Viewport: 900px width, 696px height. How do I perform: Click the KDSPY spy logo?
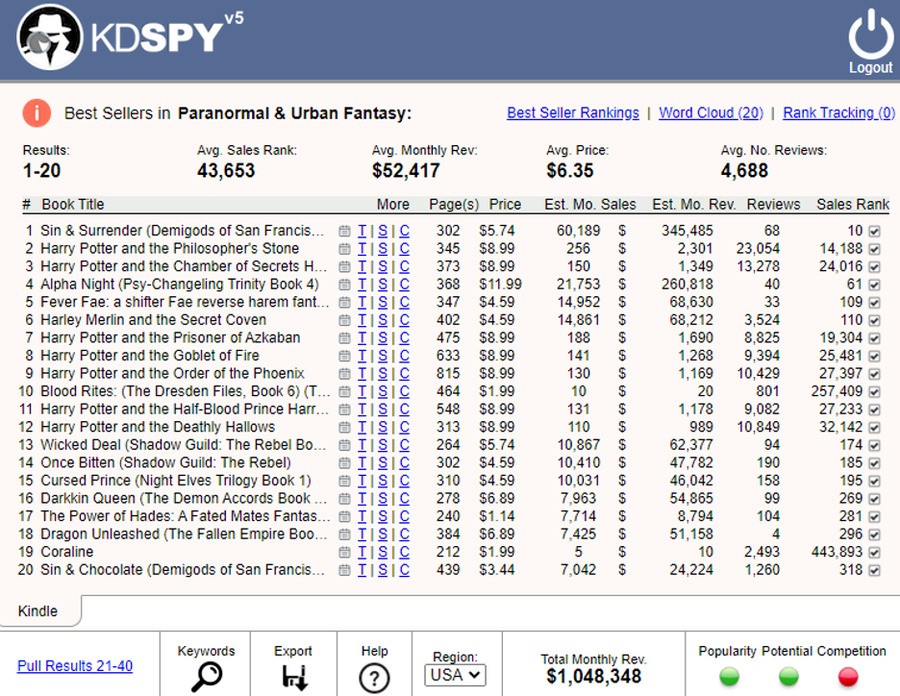(x=51, y=38)
